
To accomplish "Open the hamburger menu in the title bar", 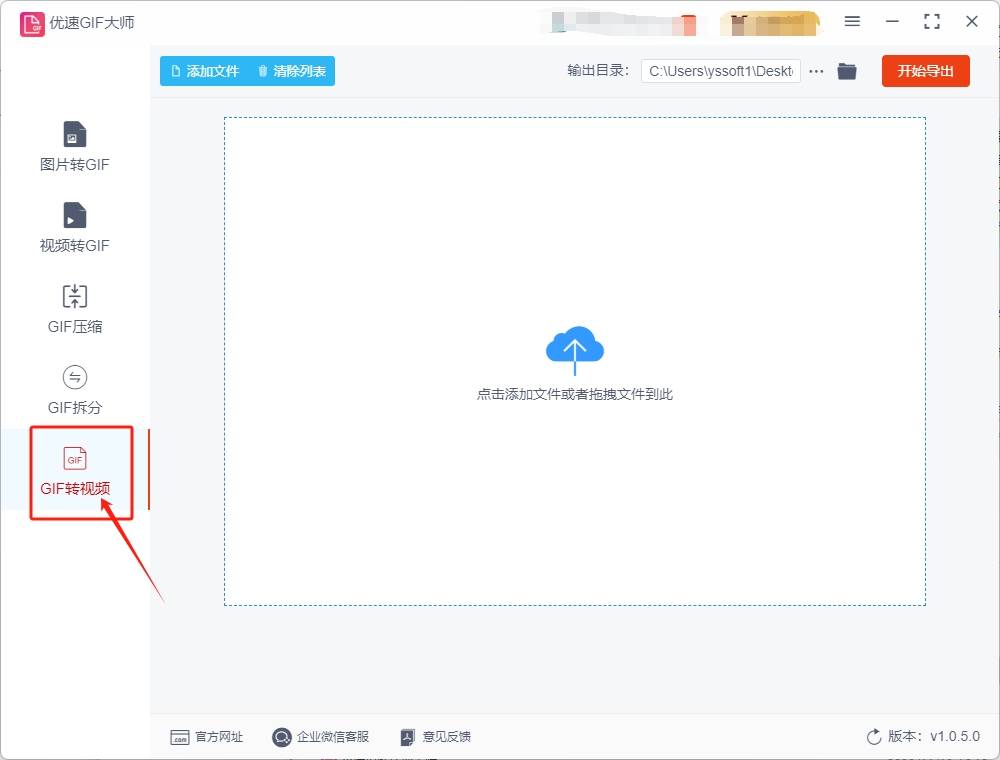I will click(854, 21).
